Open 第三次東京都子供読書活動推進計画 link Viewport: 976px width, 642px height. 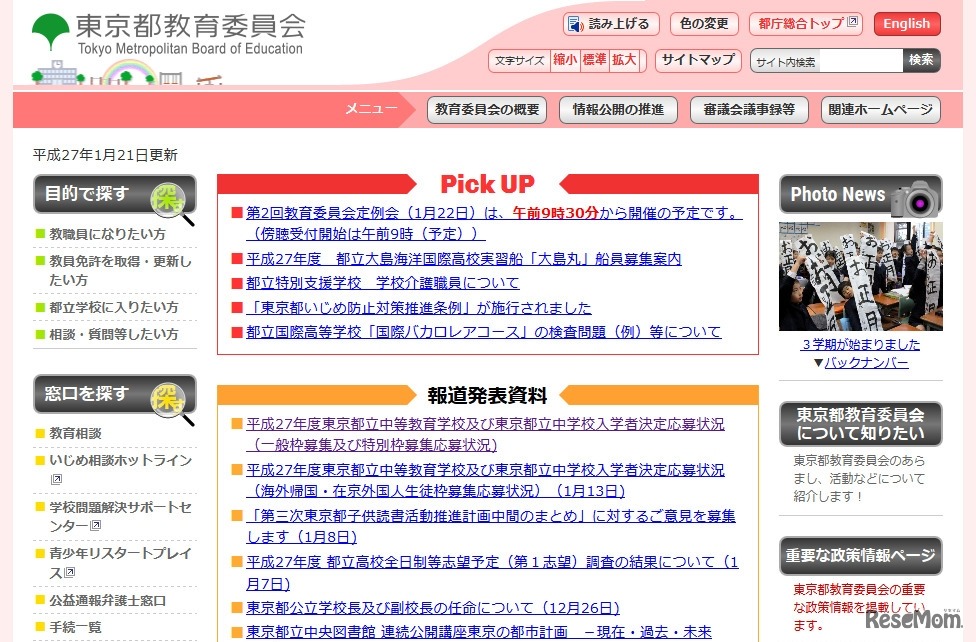click(490, 526)
